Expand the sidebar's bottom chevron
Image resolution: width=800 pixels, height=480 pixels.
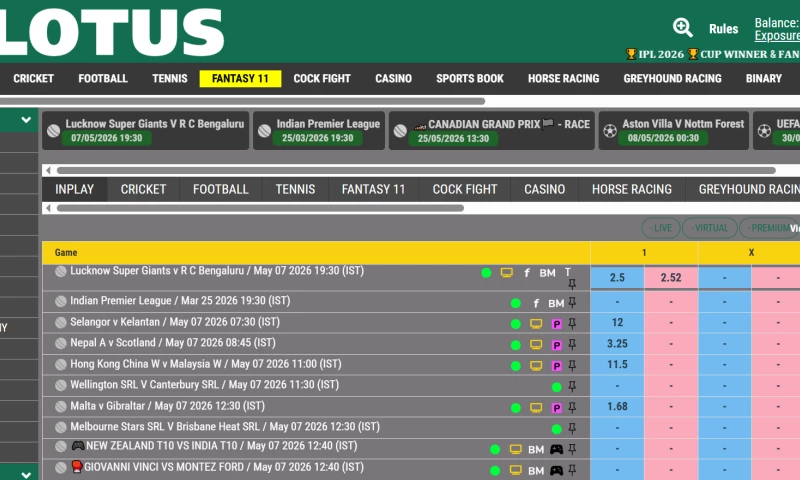click(x=26, y=474)
